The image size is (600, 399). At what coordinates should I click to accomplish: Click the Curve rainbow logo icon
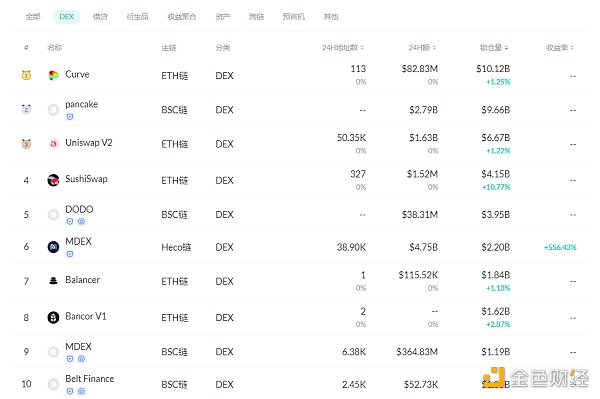pos(53,75)
